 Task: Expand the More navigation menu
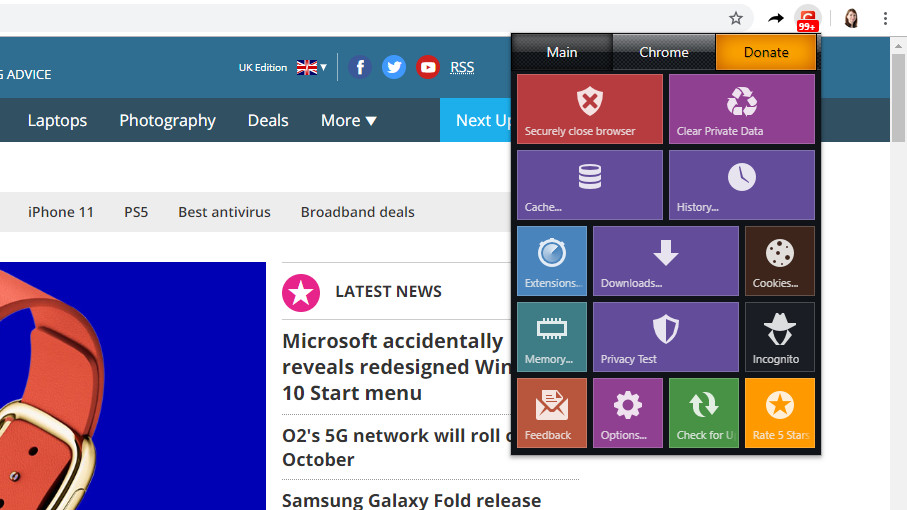point(349,120)
